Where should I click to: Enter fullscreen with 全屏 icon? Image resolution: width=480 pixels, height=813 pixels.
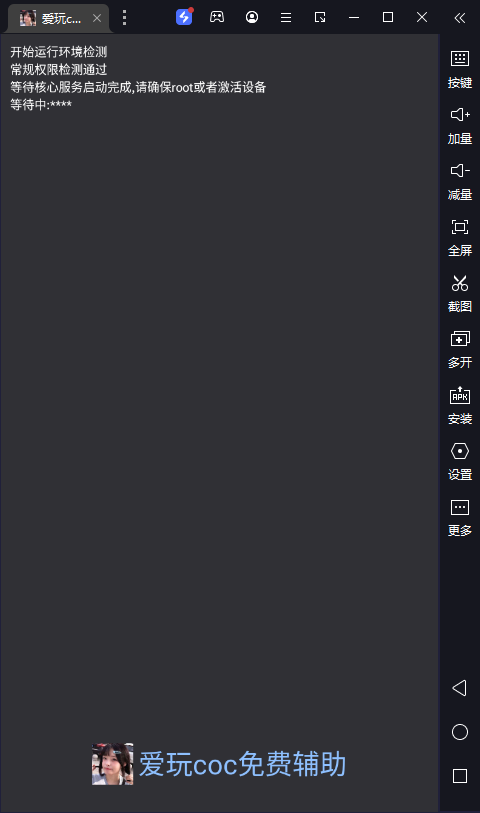pyautogui.click(x=460, y=237)
